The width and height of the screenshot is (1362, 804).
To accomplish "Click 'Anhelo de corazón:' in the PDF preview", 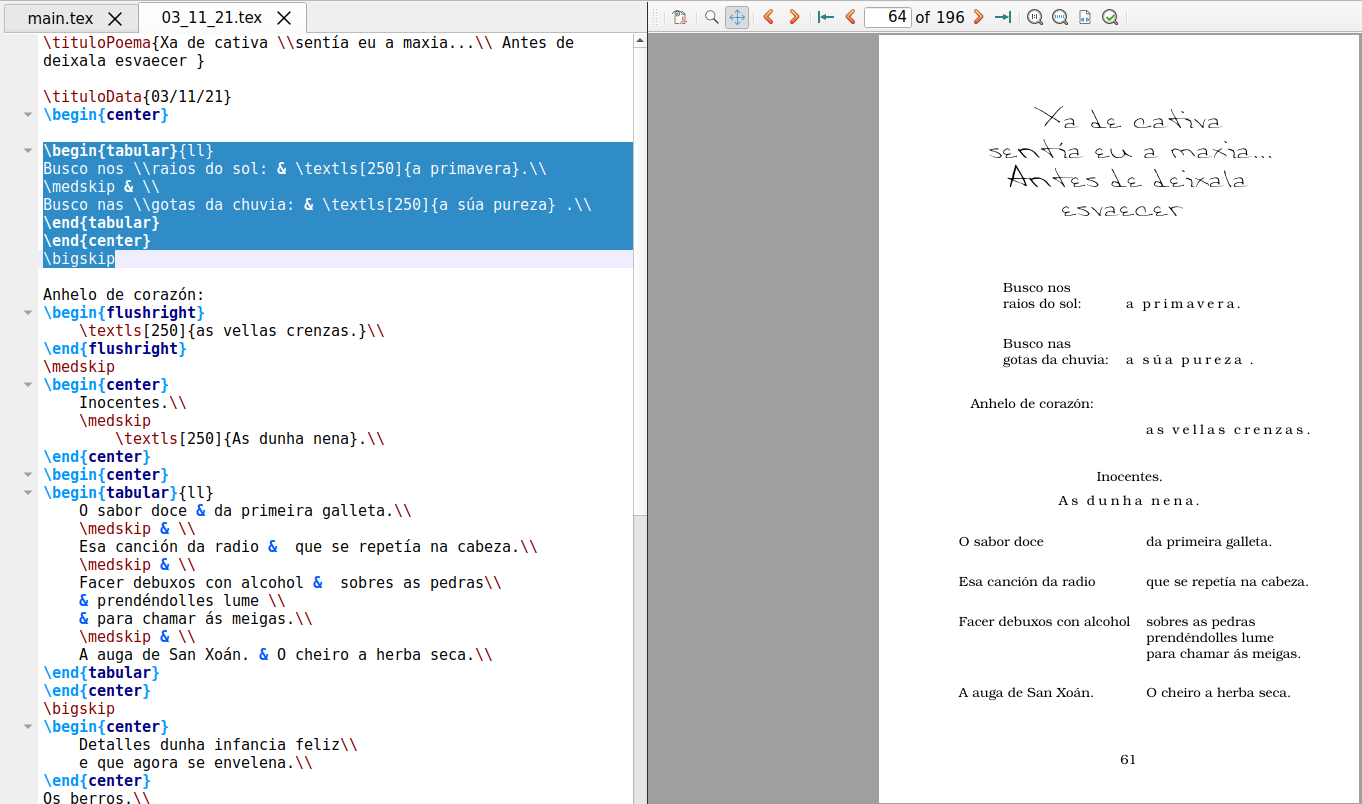I will 1032,404.
